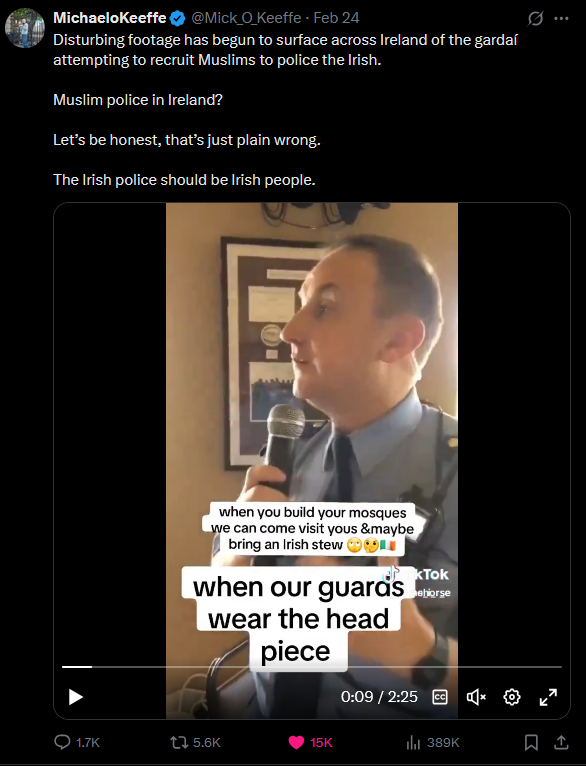This screenshot has height=766, width=586.
Task: Share the post via share icon
Action: point(562,743)
